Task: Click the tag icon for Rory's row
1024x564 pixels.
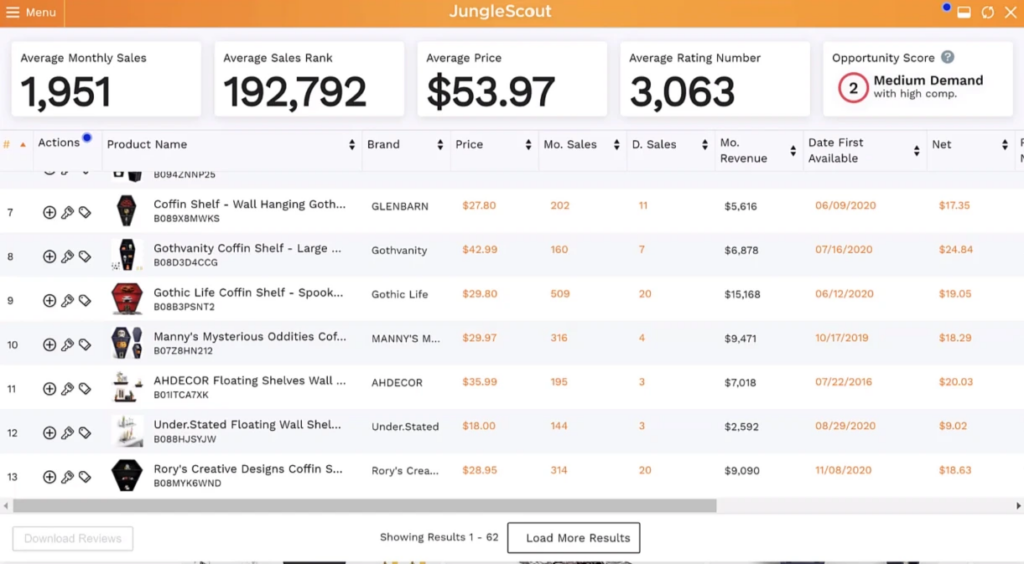Action: [85, 477]
